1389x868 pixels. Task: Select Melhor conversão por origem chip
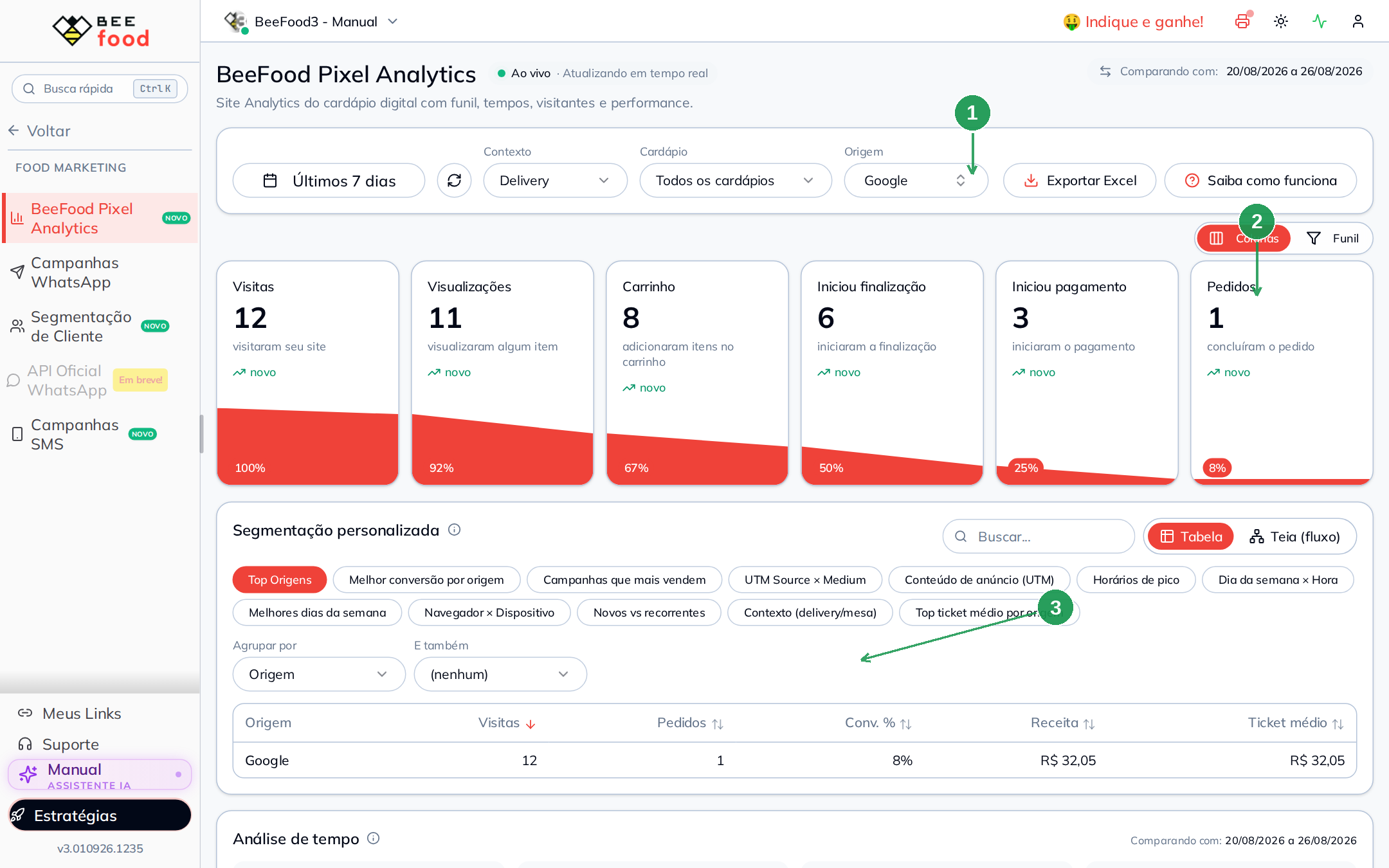coord(426,580)
